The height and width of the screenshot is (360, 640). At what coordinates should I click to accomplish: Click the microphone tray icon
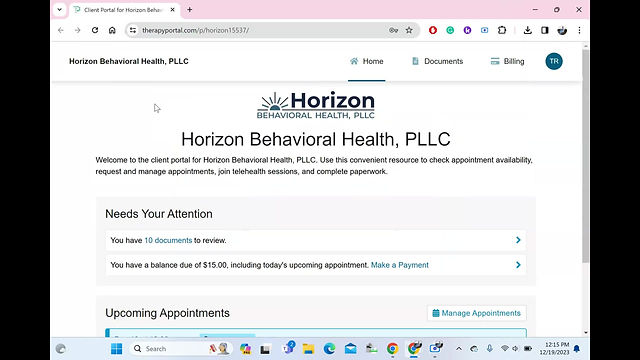[489, 349]
